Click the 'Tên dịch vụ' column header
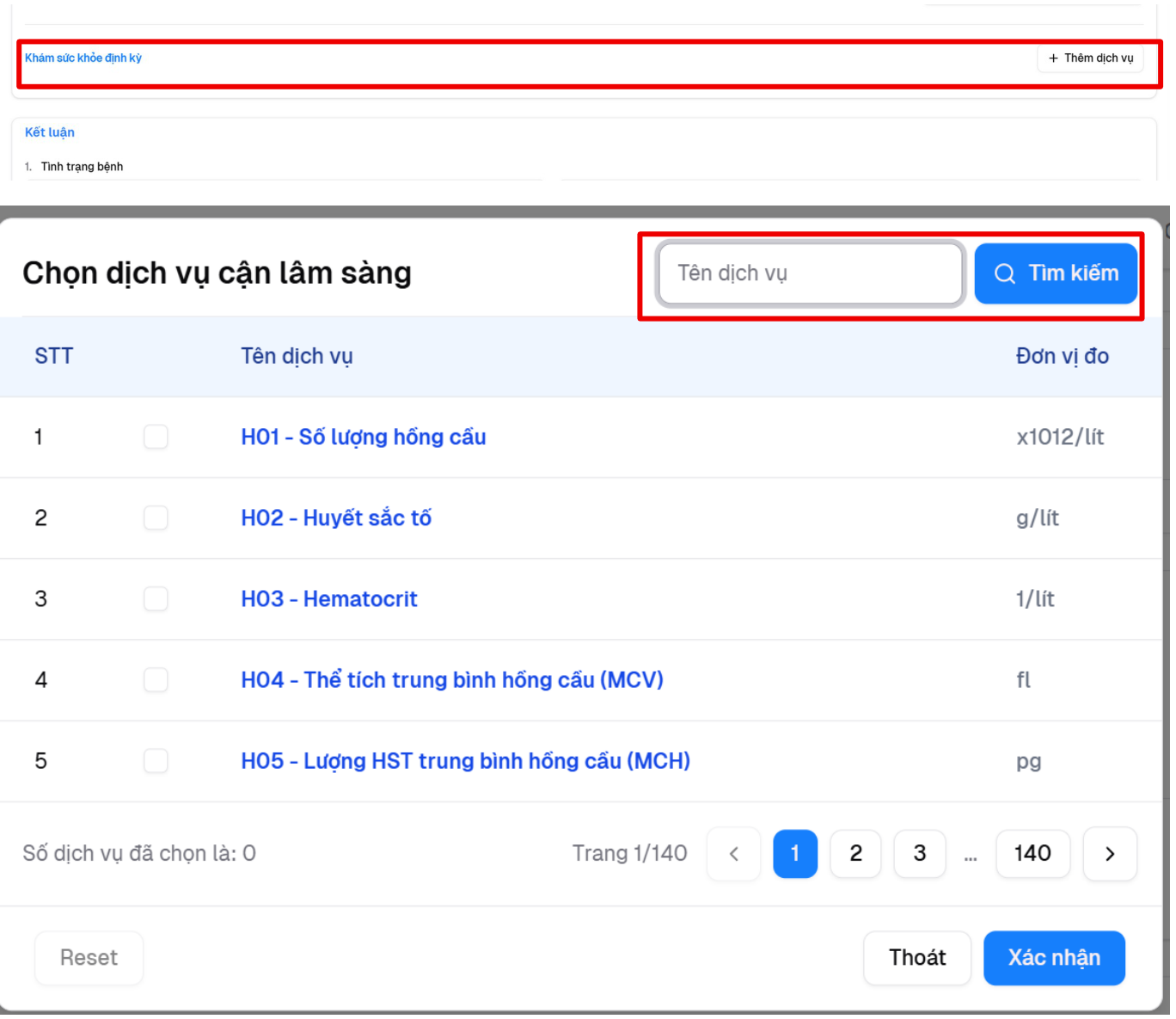 point(297,356)
